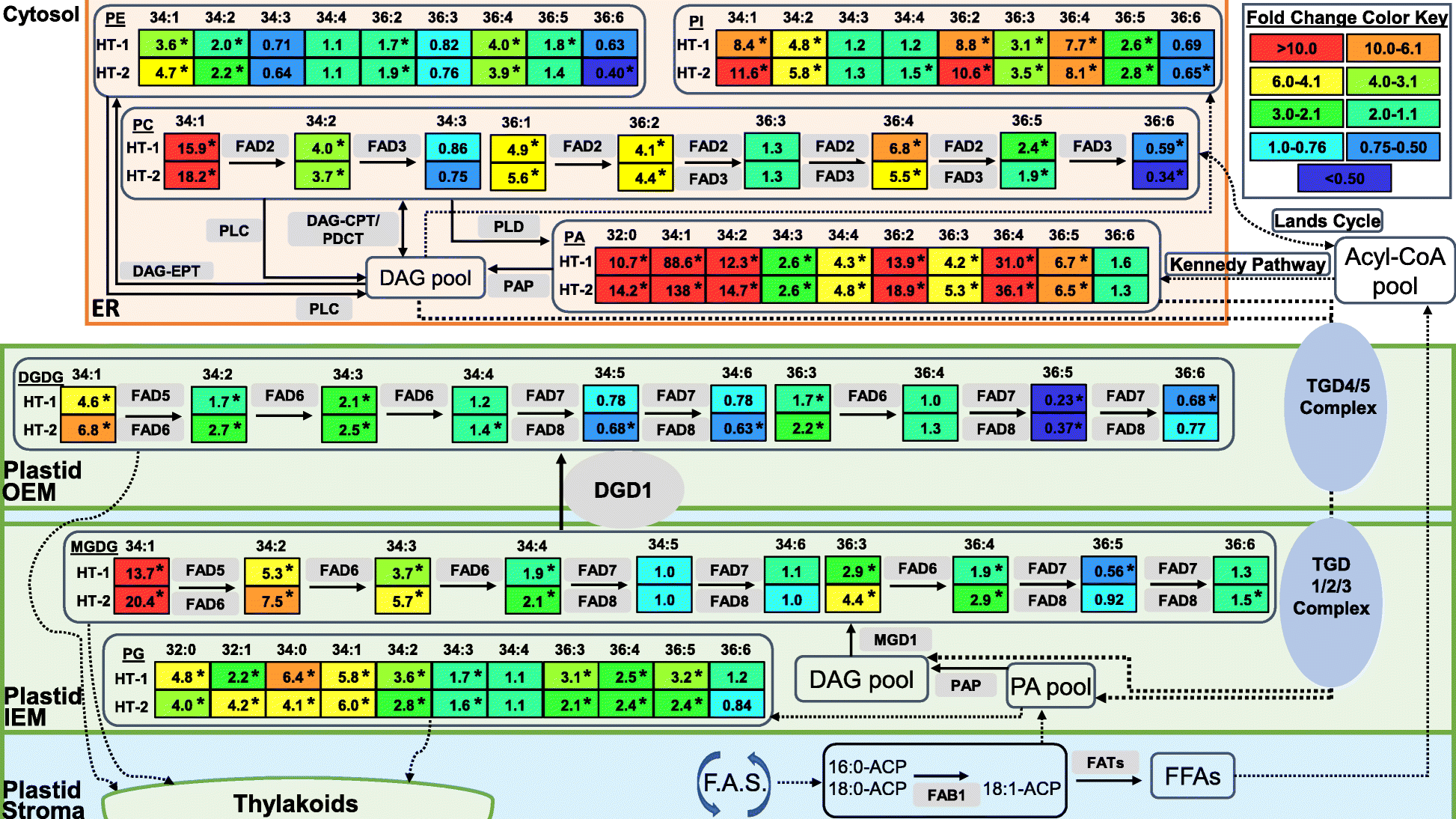Select the 20.4* cell in the MGDG table
This screenshot has width=1456, height=819.
click(x=141, y=600)
